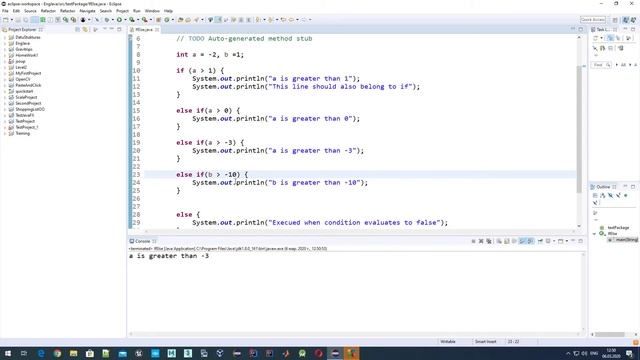This screenshot has height=360, width=640.
Task: Open the File menu
Action: [x=5, y=11]
